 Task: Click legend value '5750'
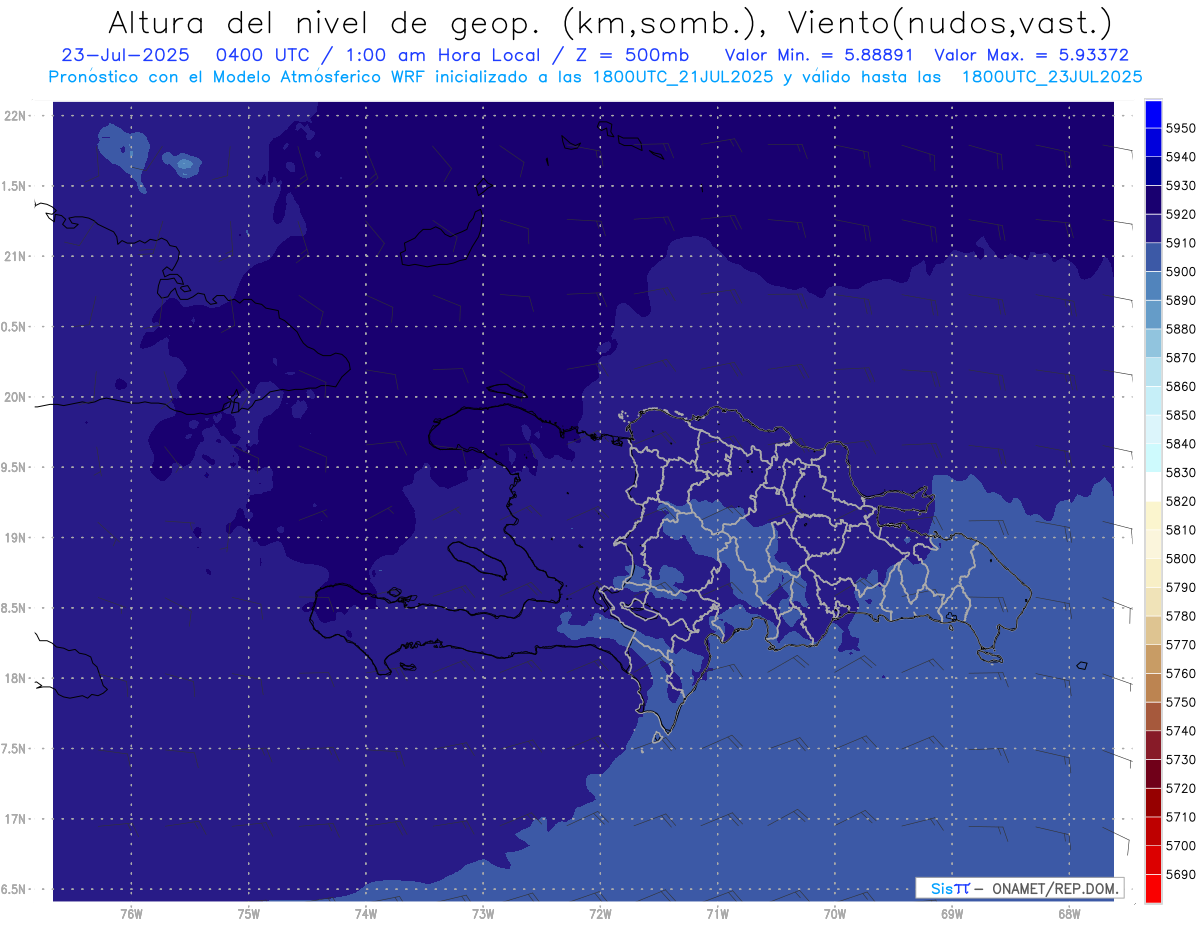[x=1180, y=702]
